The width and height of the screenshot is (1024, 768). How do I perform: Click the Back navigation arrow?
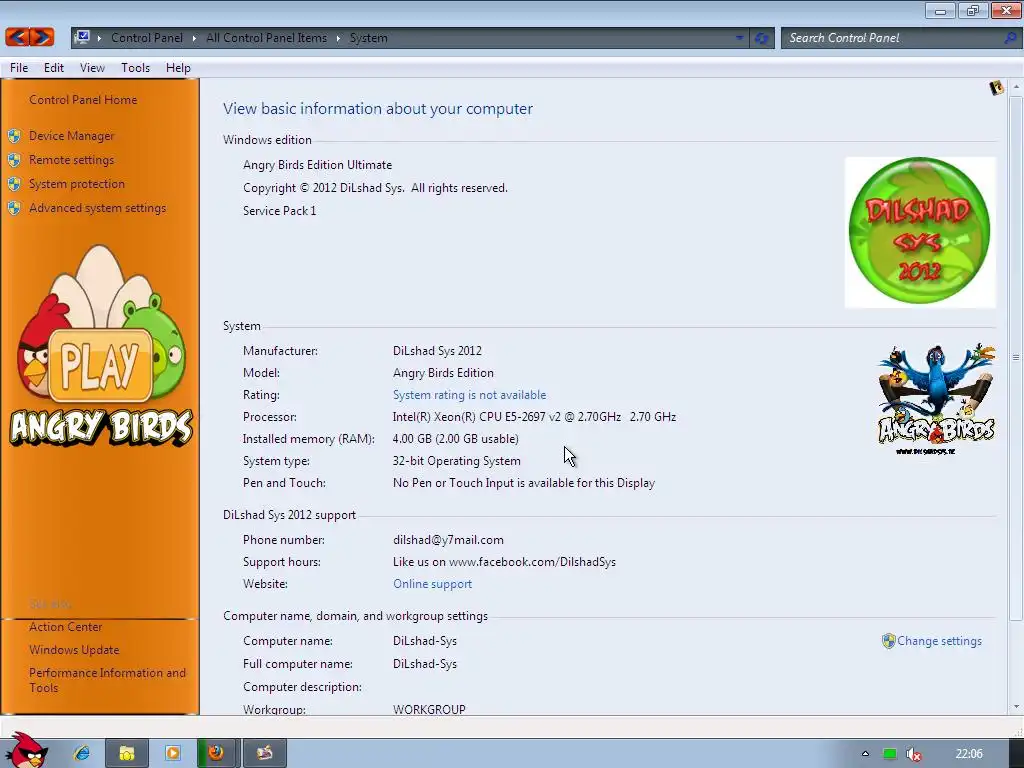pyautogui.click(x=18, y=37)
